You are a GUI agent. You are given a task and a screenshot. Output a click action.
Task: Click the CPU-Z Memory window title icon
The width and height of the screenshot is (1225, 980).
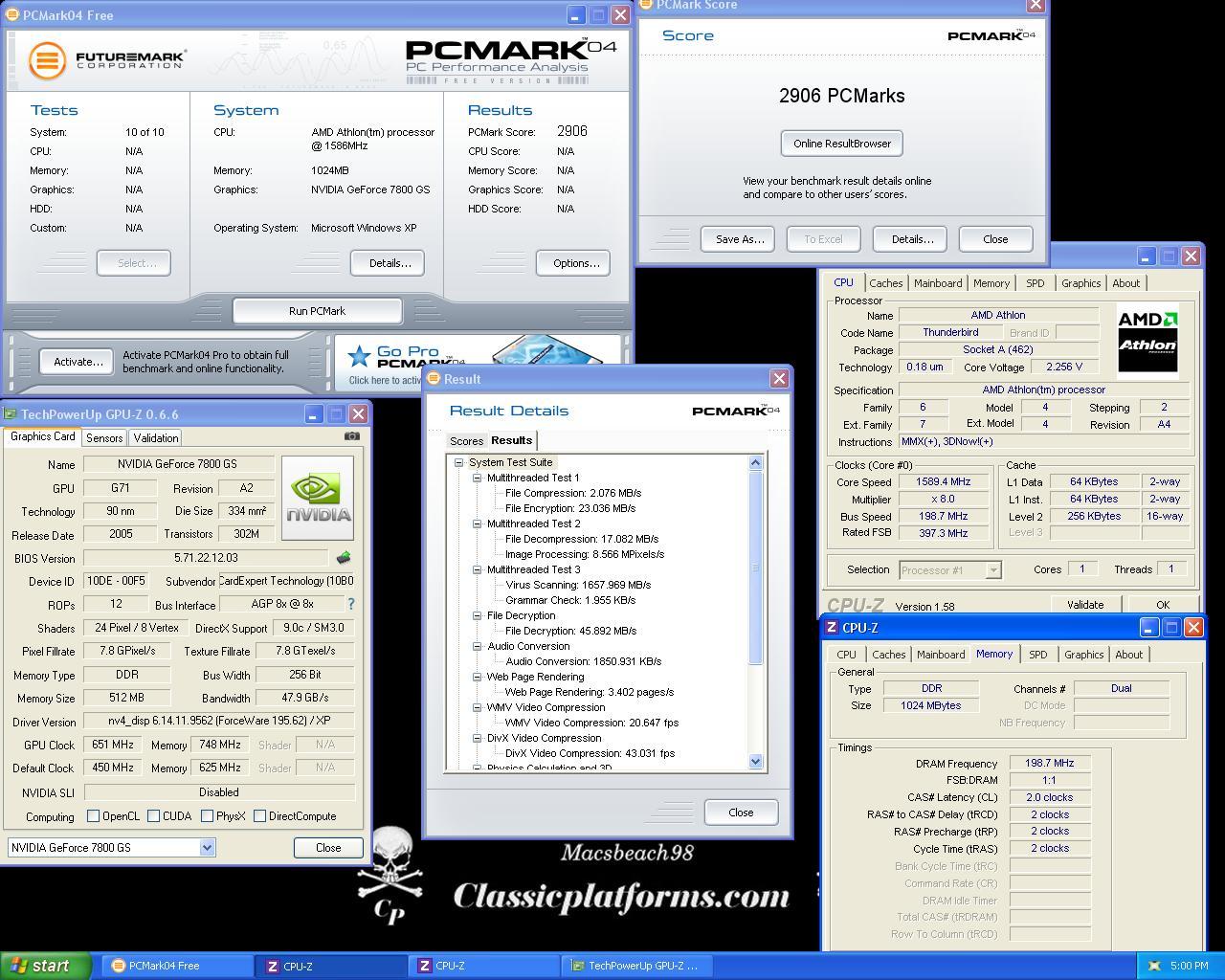click(831, 628)
